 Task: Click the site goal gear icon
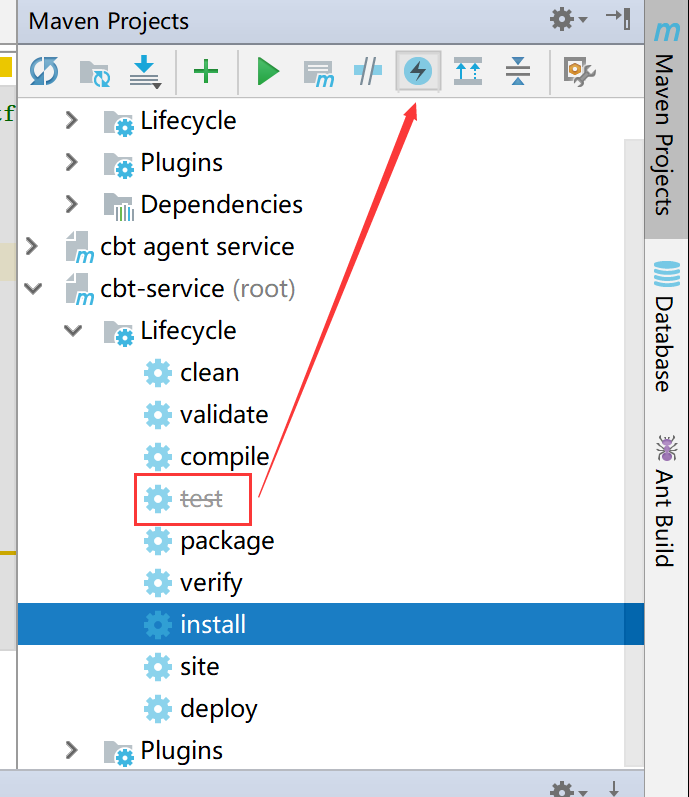pyautogui.click(x=158, y=667)
